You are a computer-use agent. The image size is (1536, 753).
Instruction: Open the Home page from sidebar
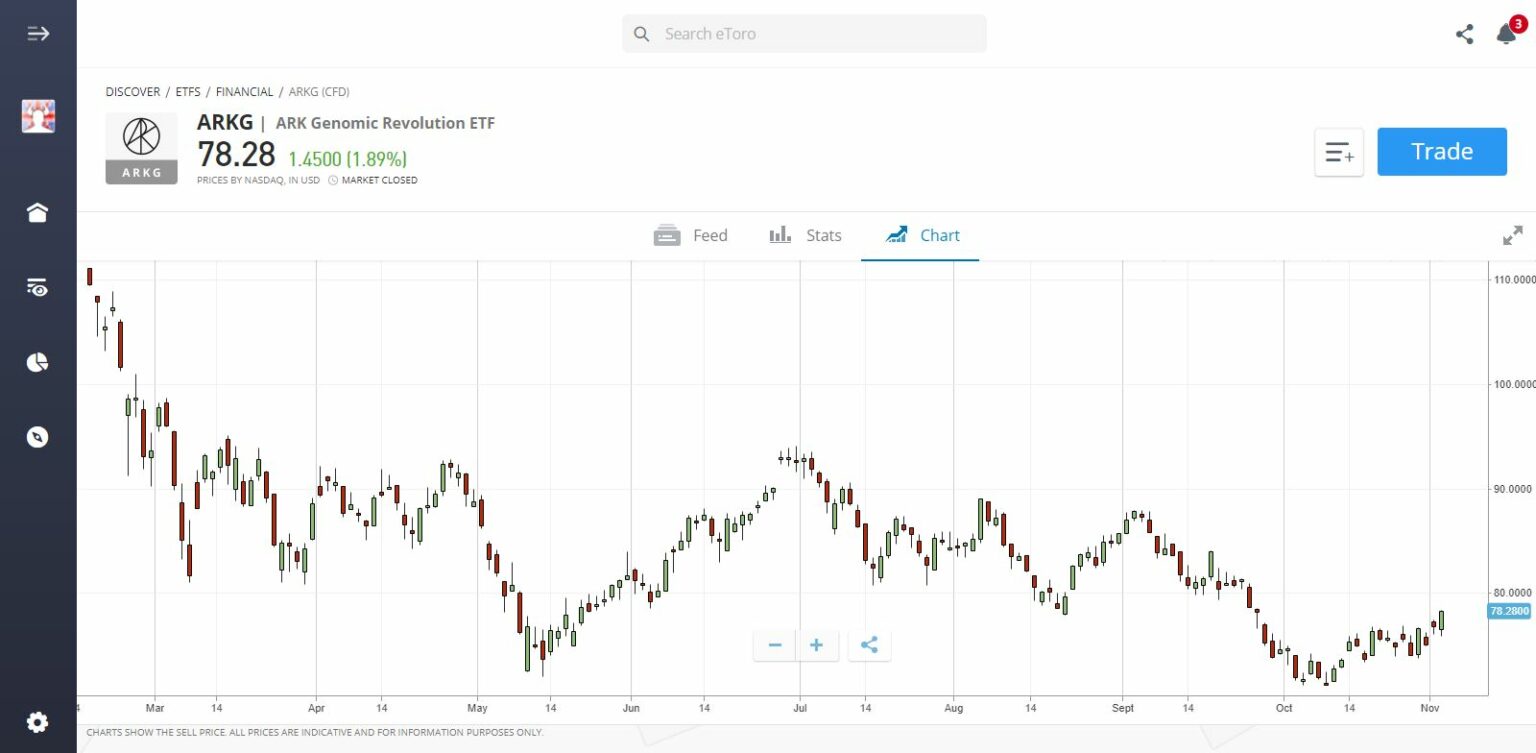[37, 212]
